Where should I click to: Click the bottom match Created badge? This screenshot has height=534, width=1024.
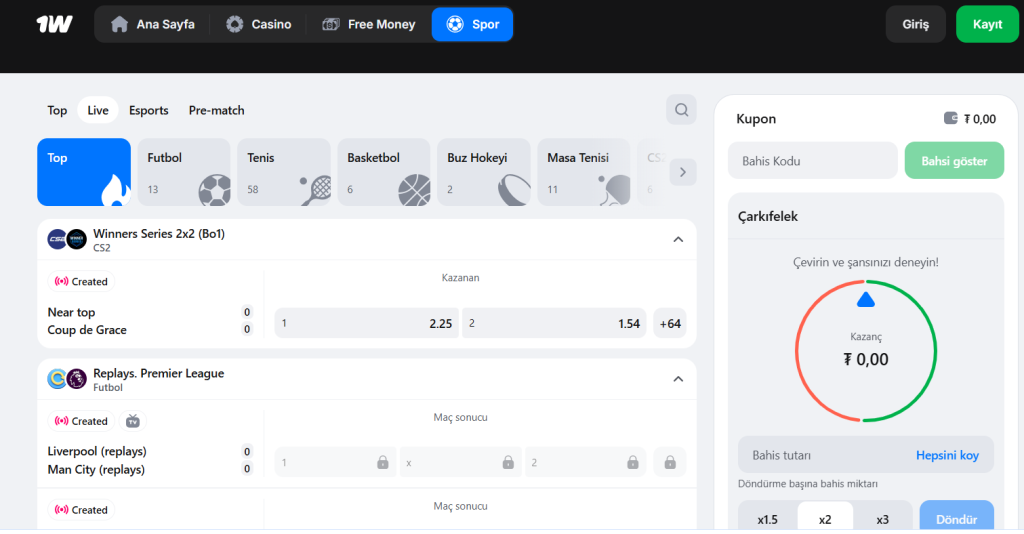(x=81, y=510)
